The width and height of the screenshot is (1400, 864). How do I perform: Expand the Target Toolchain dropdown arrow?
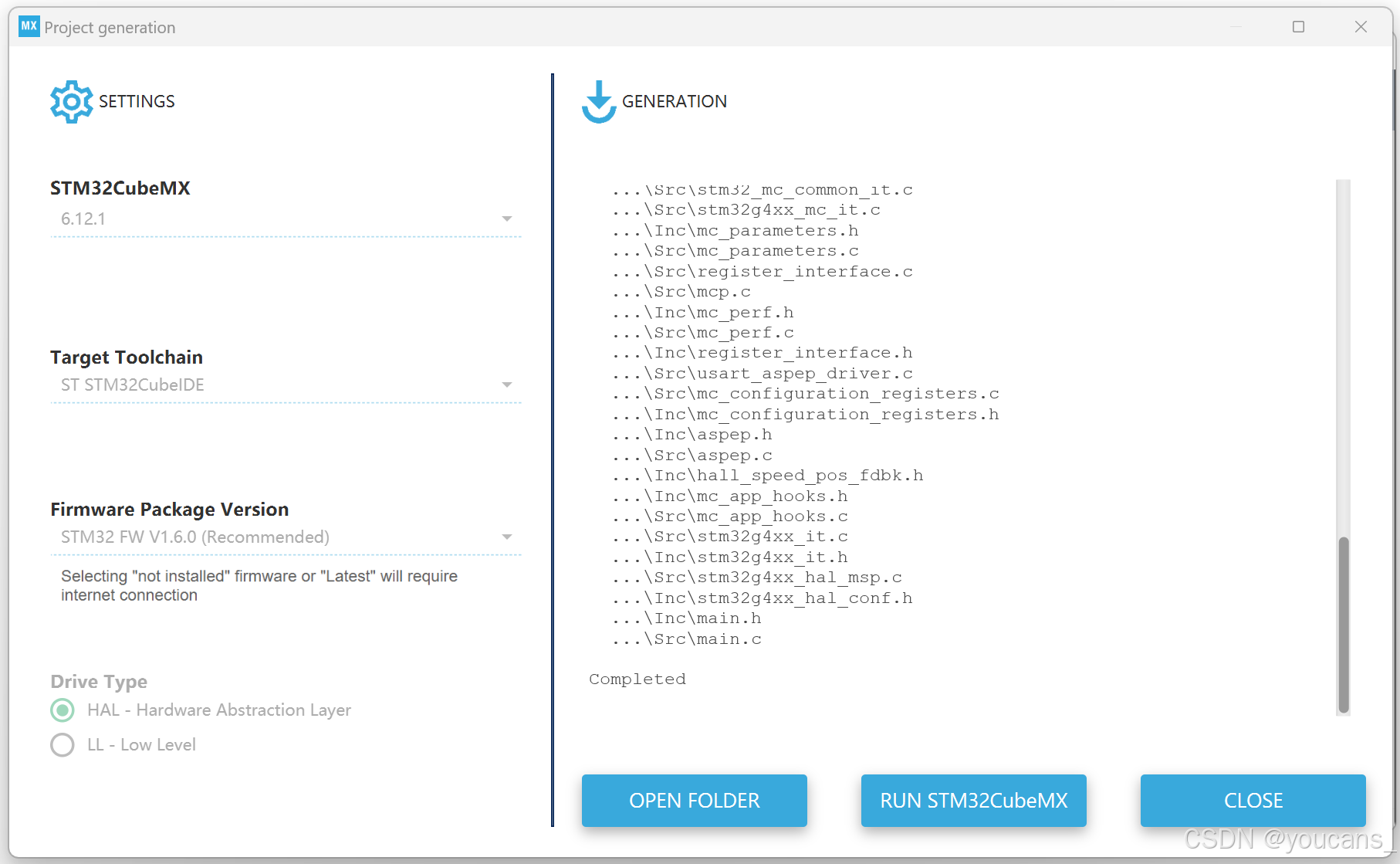coord(507,385)
